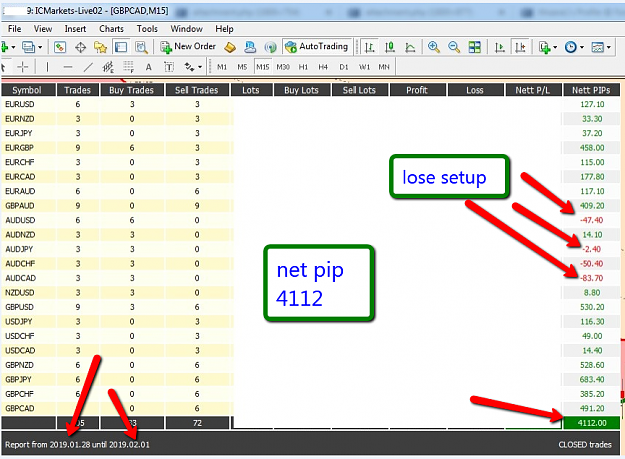Switch to the H4 timeframe

[x=323, y=67]
